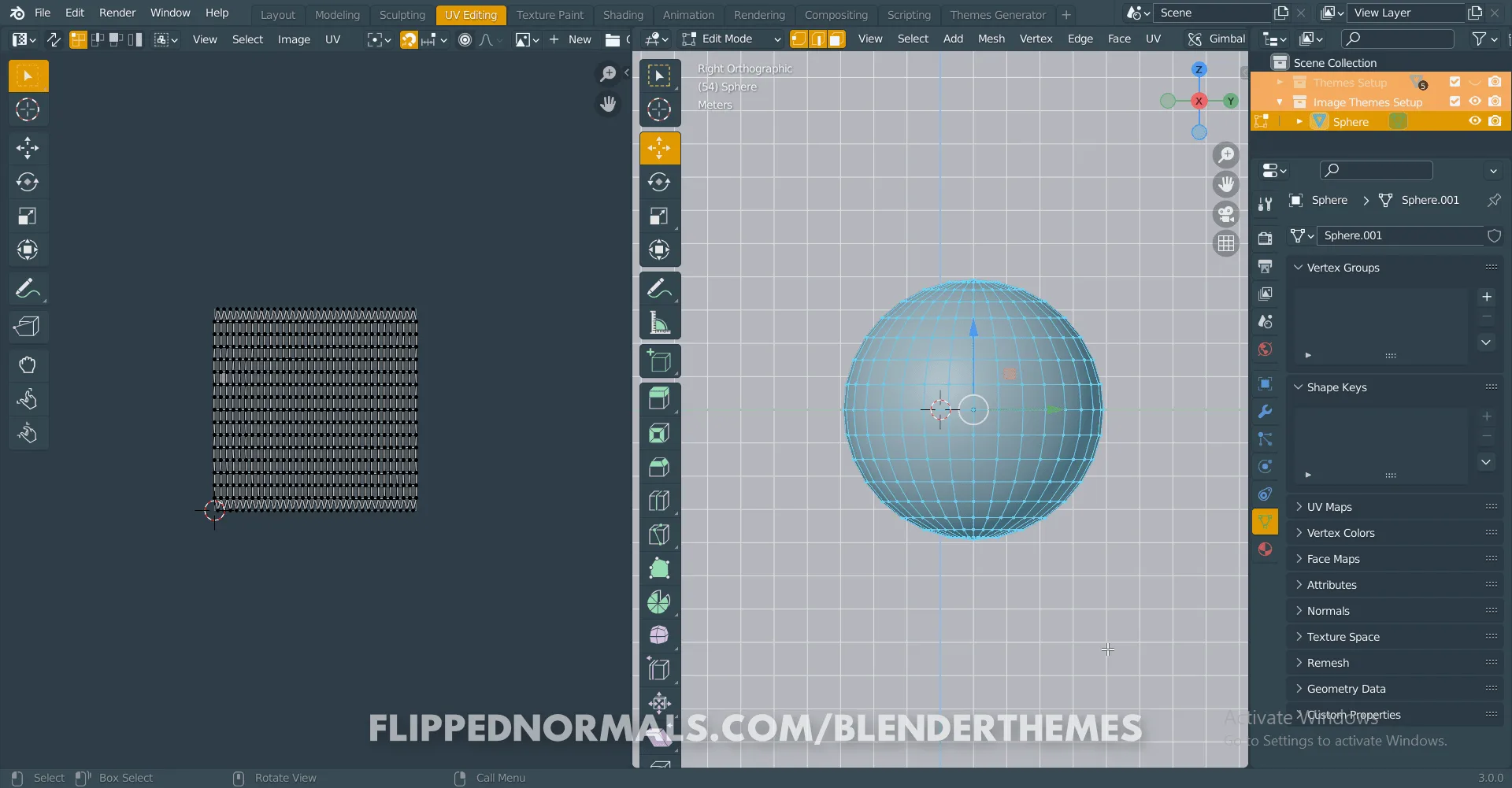Viewport: 1512px width, 788px height.
Task: Click the Z axis on navigation gizmo
Action: pyautogui.click(x=1199, y=69)
